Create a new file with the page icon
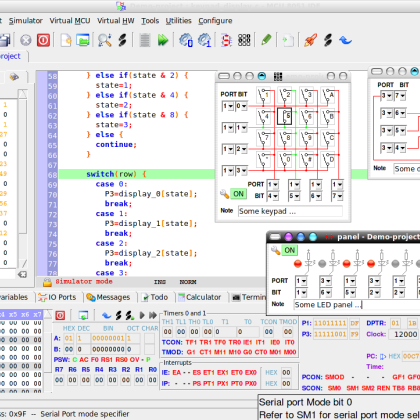This screenshot has width=420, height=420. [66, 40]
